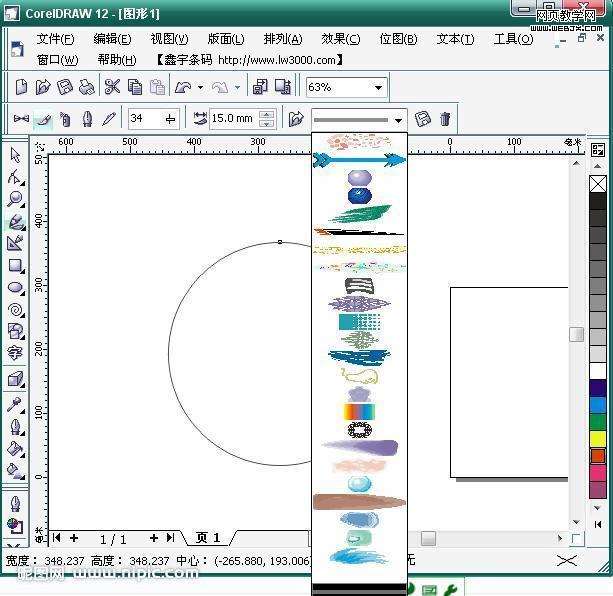Open the 版面(L) menu

(x=226, y=39)
